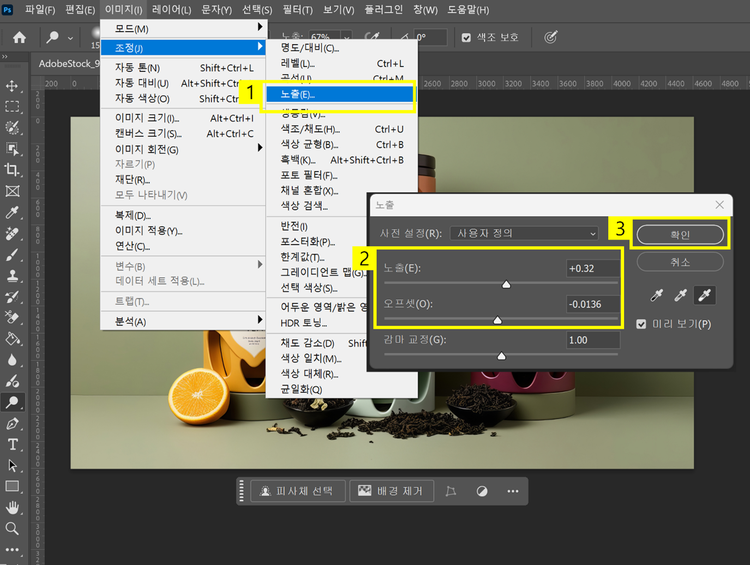Select the Move tool in the toolbar

coord(13,86)
